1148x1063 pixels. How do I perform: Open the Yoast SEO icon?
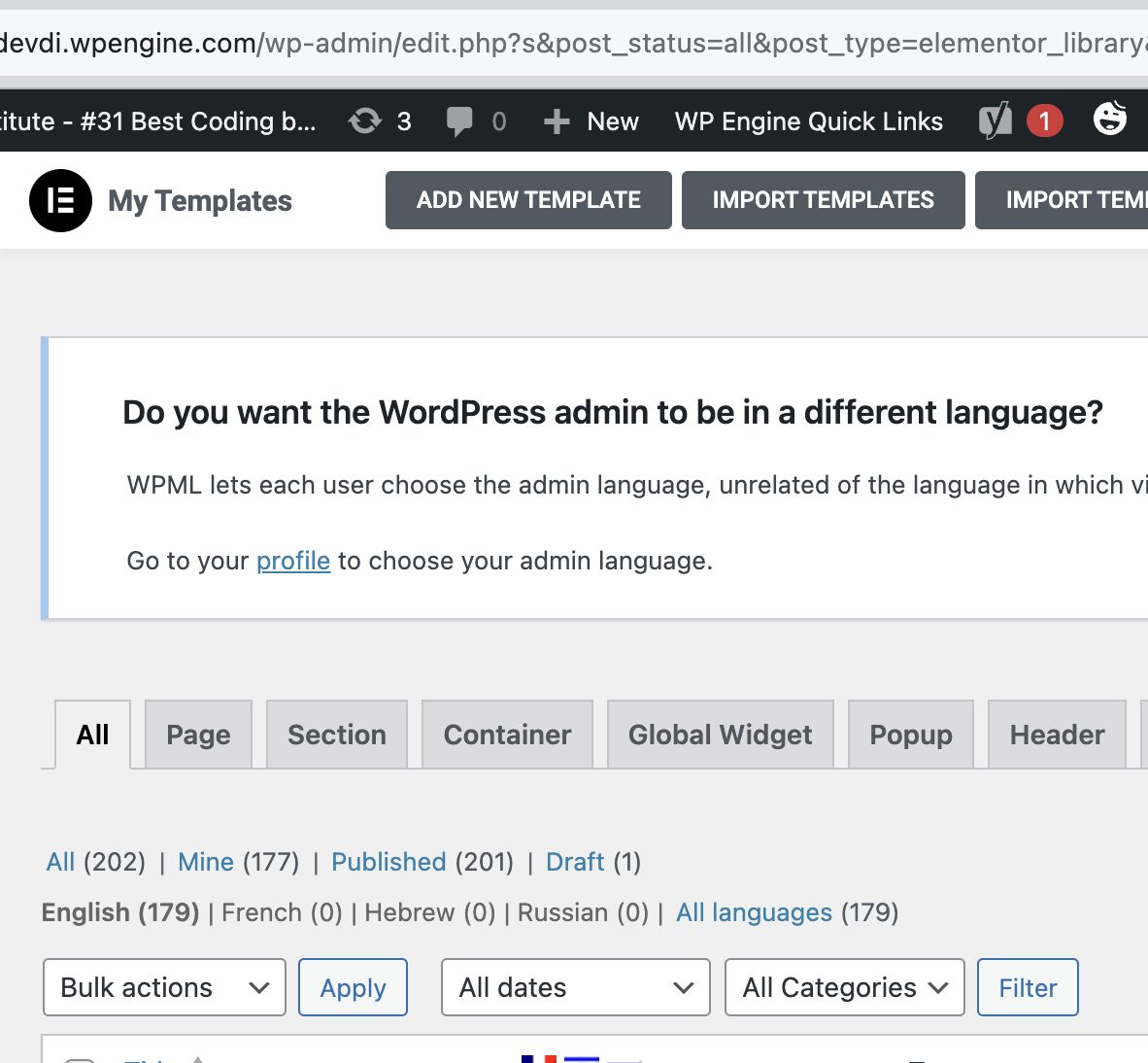[x=996, y=120]
